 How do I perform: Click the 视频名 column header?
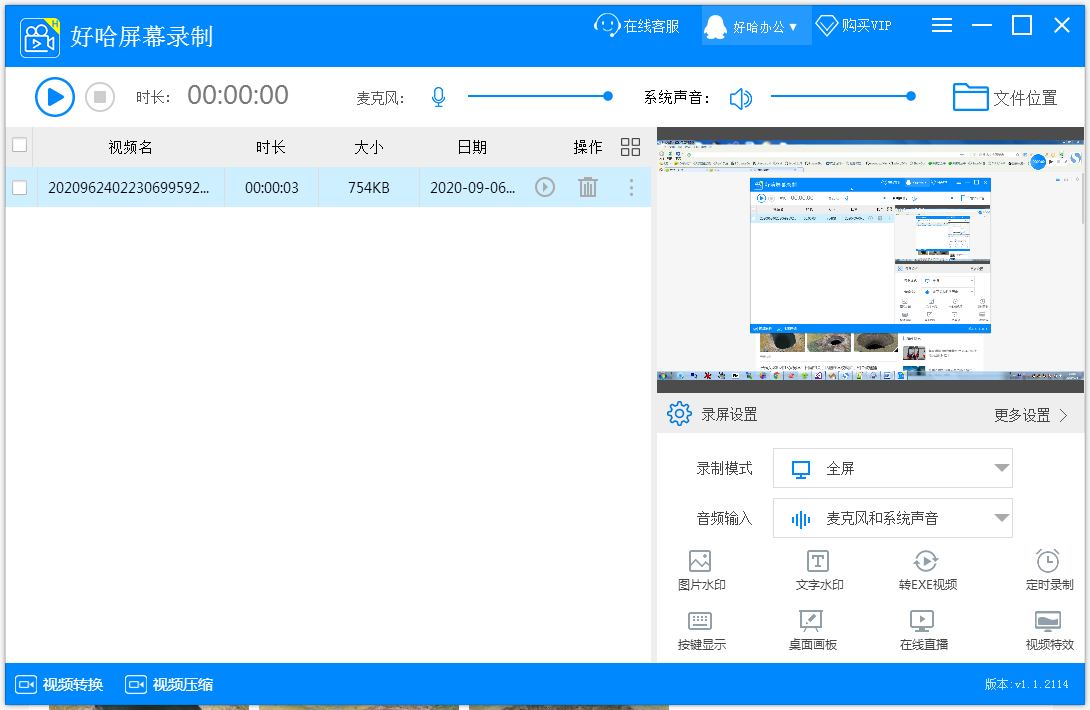(x=130, y=147)
